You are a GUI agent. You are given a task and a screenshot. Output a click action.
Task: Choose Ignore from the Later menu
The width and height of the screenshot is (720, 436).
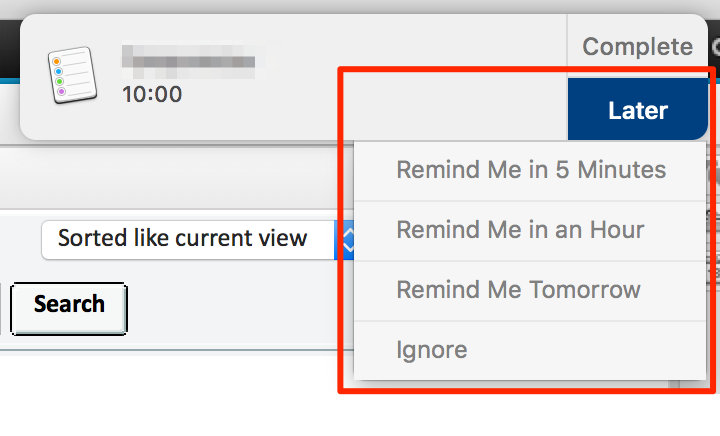[431, 350]
